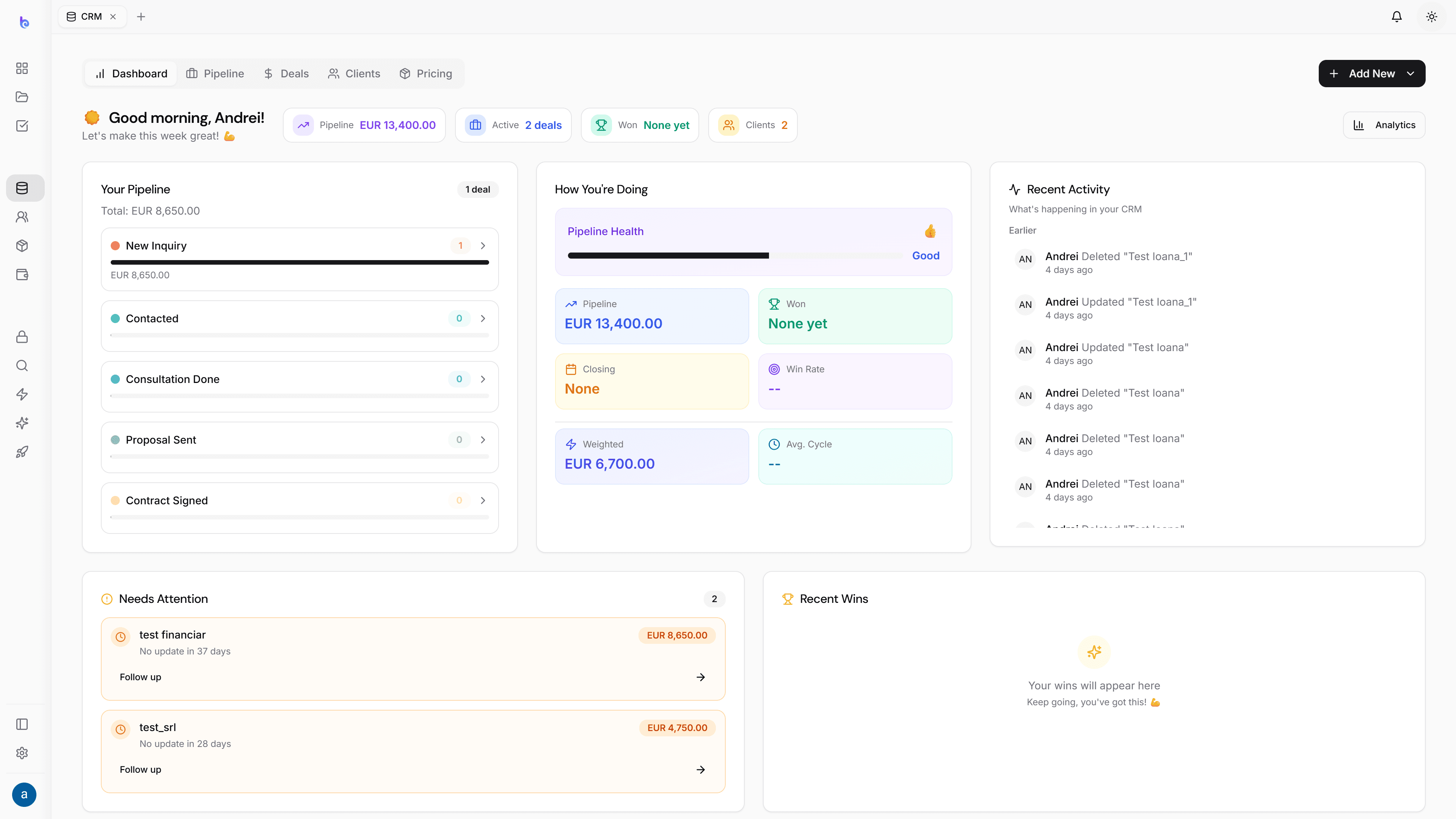Open the sparkles AI icon in sidebar
1456x819 pixels.
point(22,423)
